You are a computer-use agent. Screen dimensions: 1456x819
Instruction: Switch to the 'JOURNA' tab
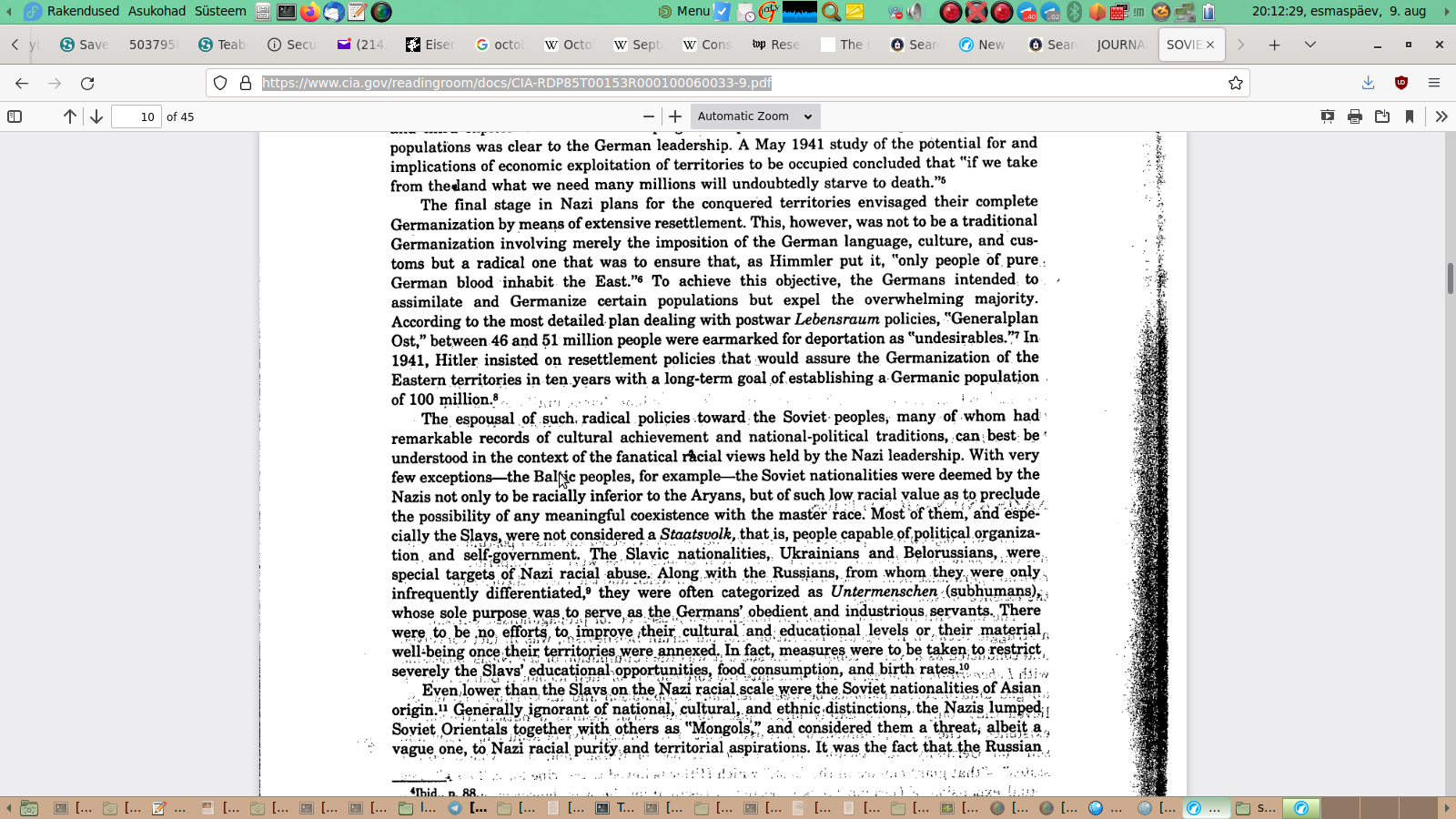coord(1122,45)
